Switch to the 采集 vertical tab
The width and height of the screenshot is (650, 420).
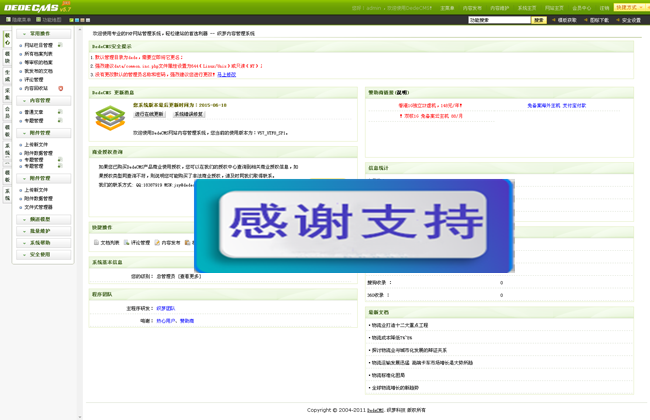7,94
